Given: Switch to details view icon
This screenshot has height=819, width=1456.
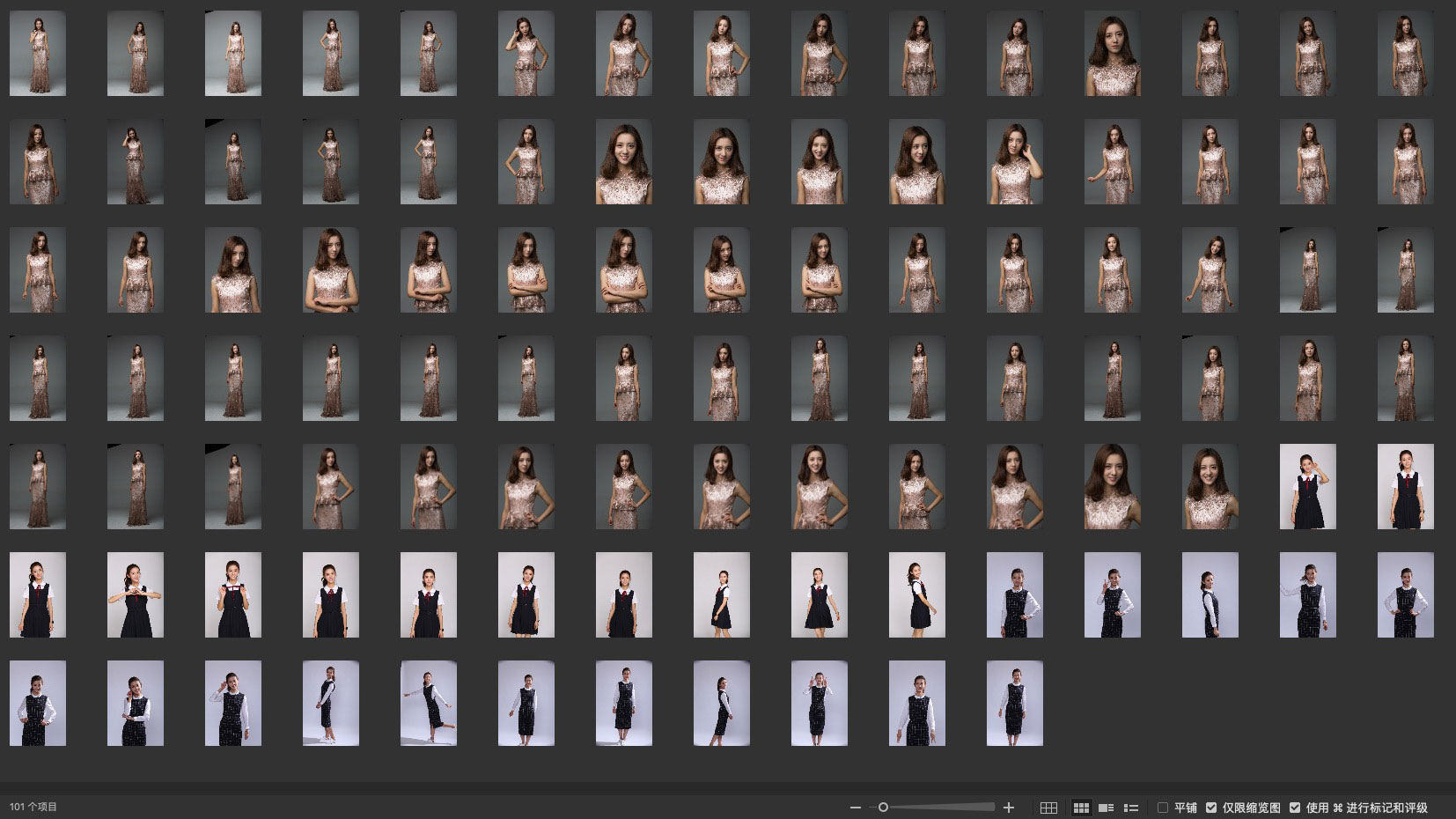Looking at the screenshot, I should point(1107,808).
